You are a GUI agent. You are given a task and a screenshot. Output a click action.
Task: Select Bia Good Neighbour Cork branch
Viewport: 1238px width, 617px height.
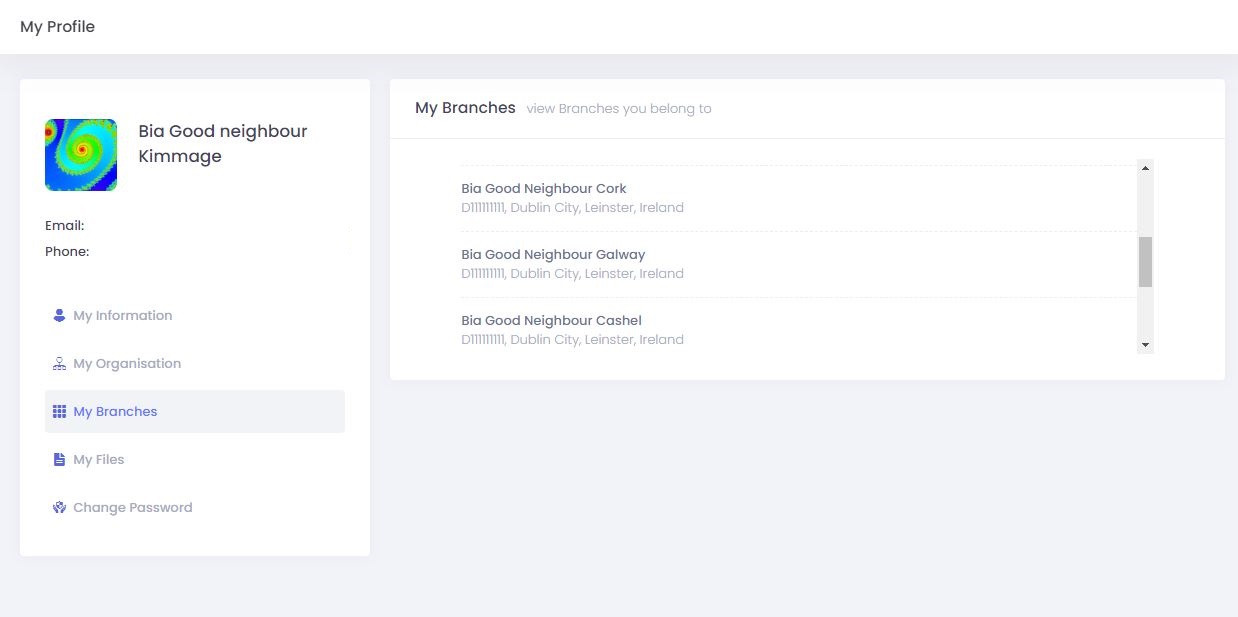tap(544, 188)
